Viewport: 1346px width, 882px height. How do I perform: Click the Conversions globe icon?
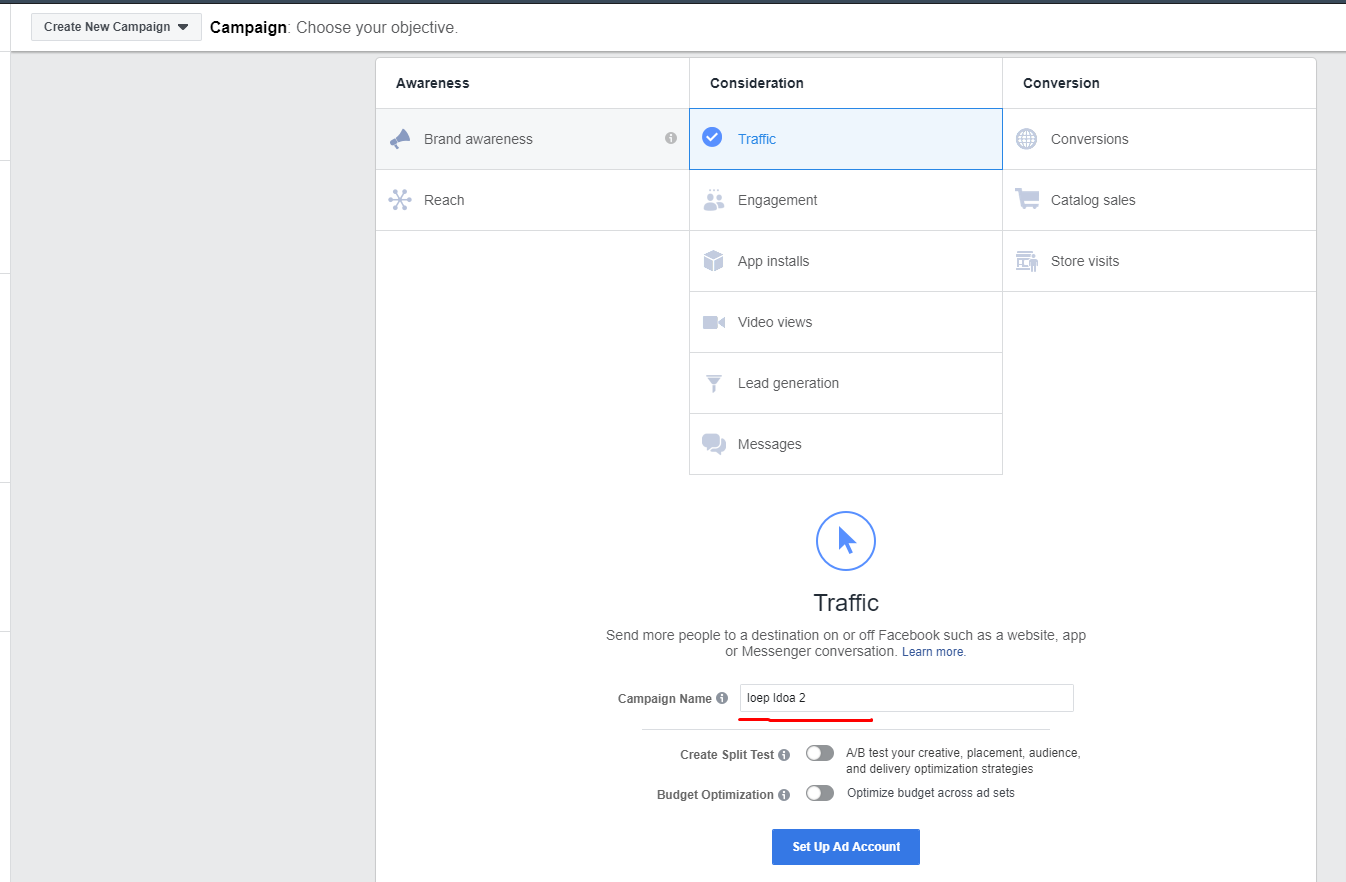pyautogui.click(x=1026, y=139)
